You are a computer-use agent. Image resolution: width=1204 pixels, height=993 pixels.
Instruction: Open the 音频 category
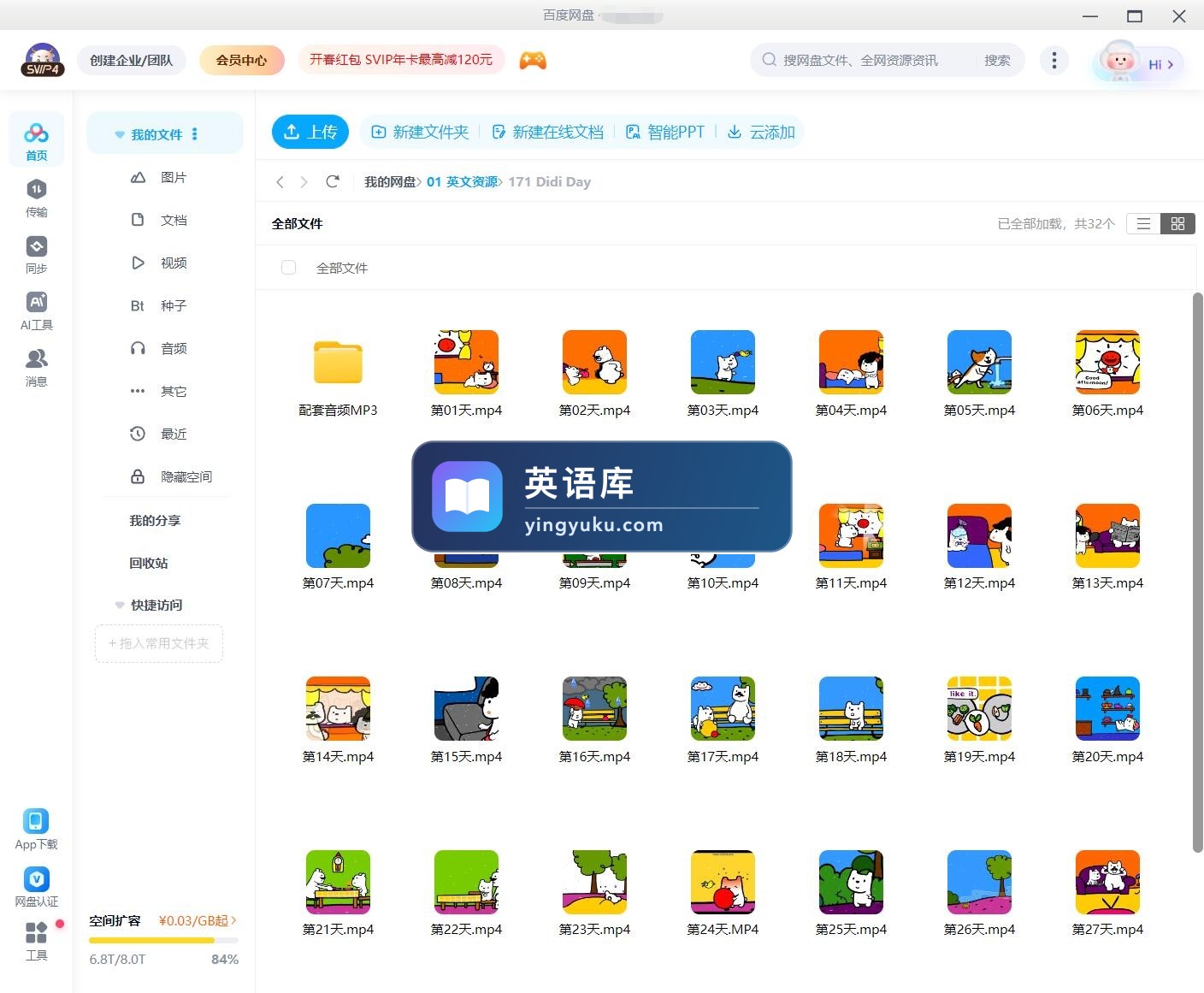click(x=159, y=348)
